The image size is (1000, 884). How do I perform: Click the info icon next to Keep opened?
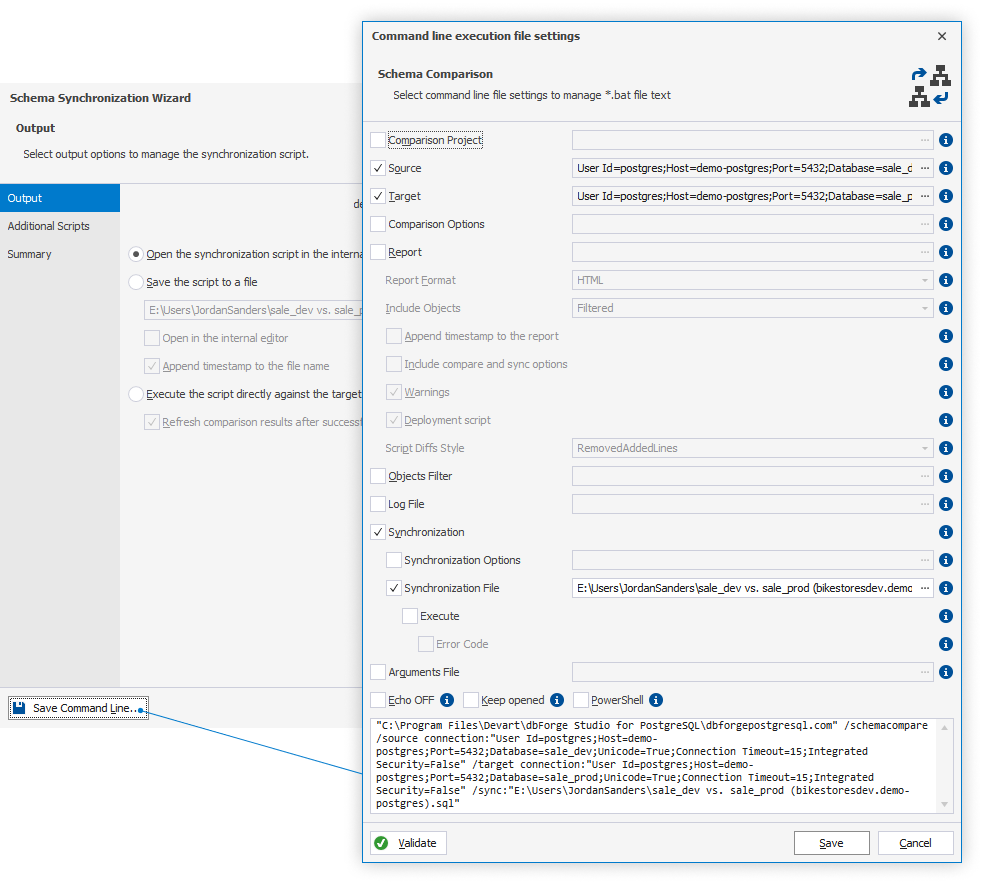tap(557, 700)
